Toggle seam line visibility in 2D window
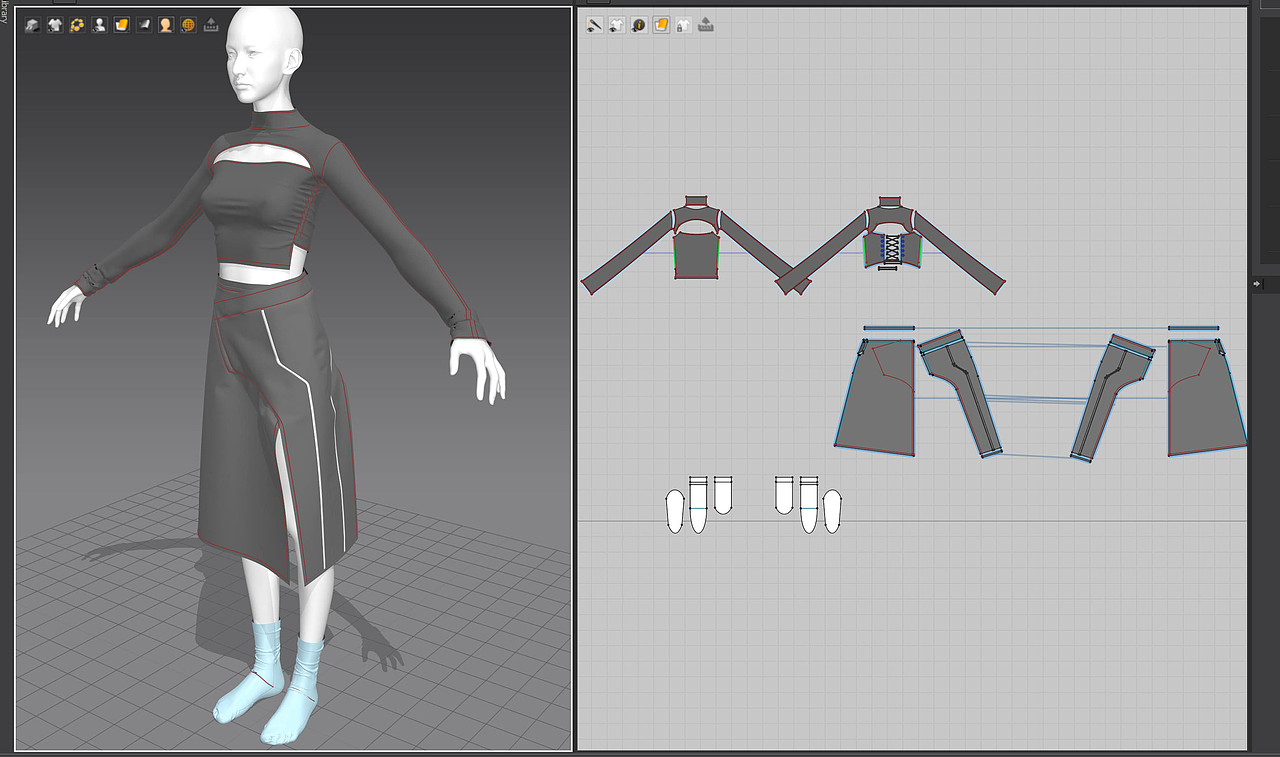Screen dimensions: 1280x757 tap(594, 25)
